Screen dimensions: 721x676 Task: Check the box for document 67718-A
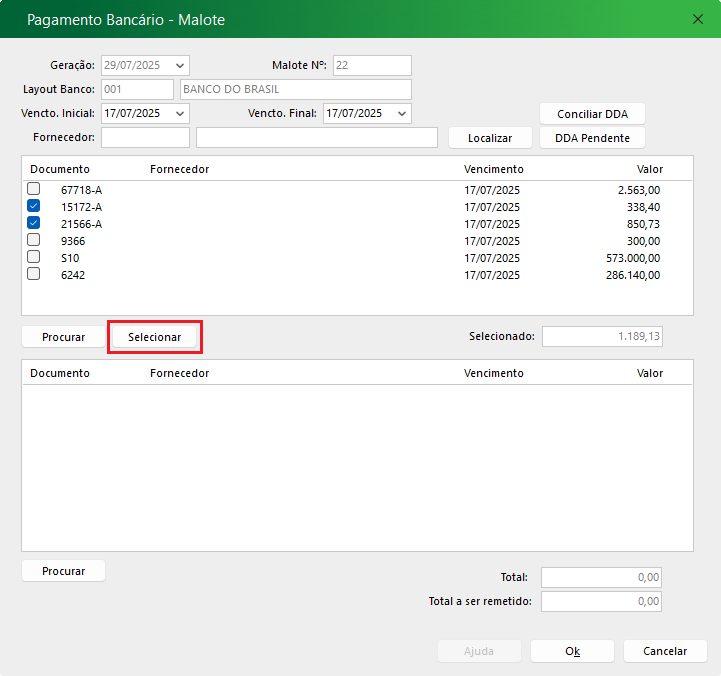(x=34, y=189)
